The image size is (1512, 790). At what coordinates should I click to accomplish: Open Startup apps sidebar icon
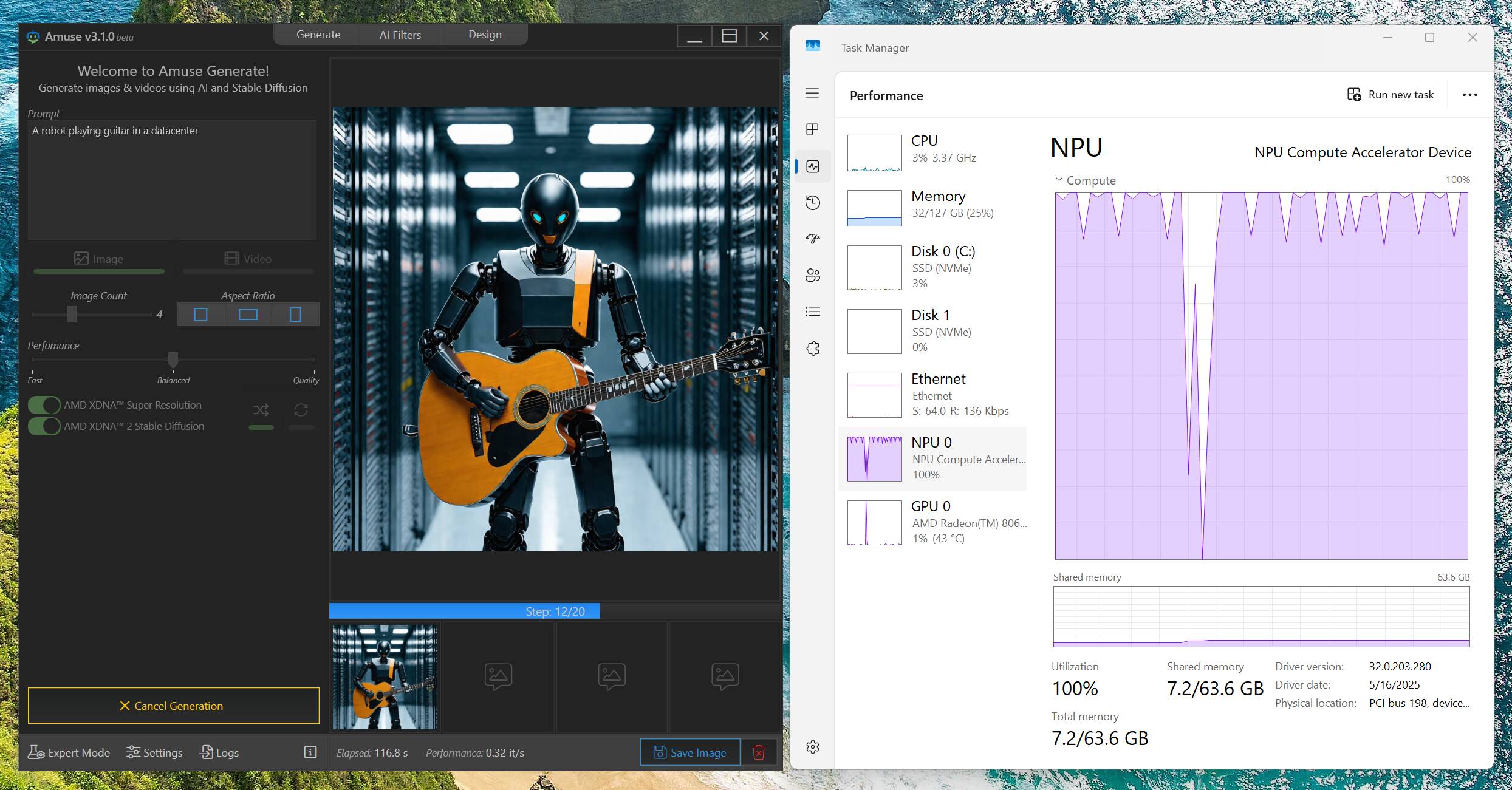coord(812,239)
